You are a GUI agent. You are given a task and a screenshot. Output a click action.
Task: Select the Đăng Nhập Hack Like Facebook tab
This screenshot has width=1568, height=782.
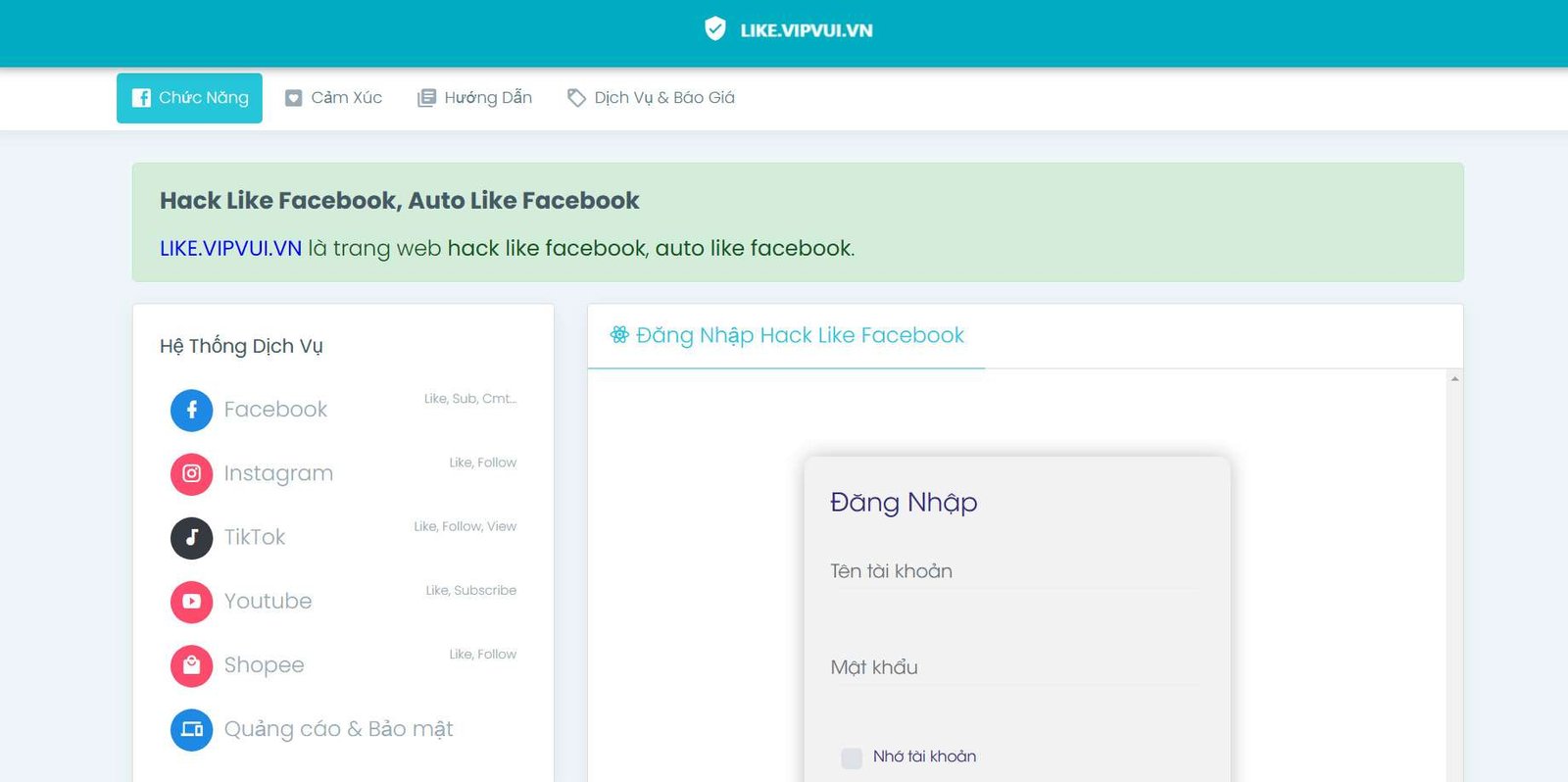tap(787, 336)
